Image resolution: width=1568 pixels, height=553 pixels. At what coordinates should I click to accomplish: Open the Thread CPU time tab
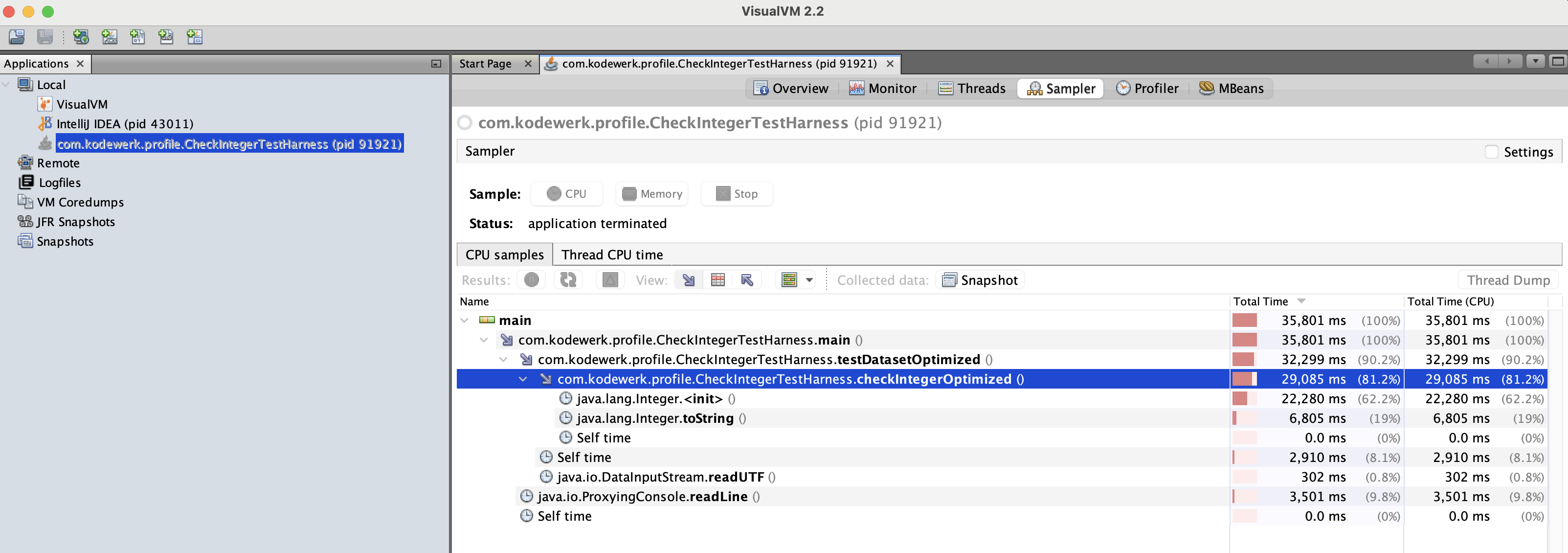(612, 254)
